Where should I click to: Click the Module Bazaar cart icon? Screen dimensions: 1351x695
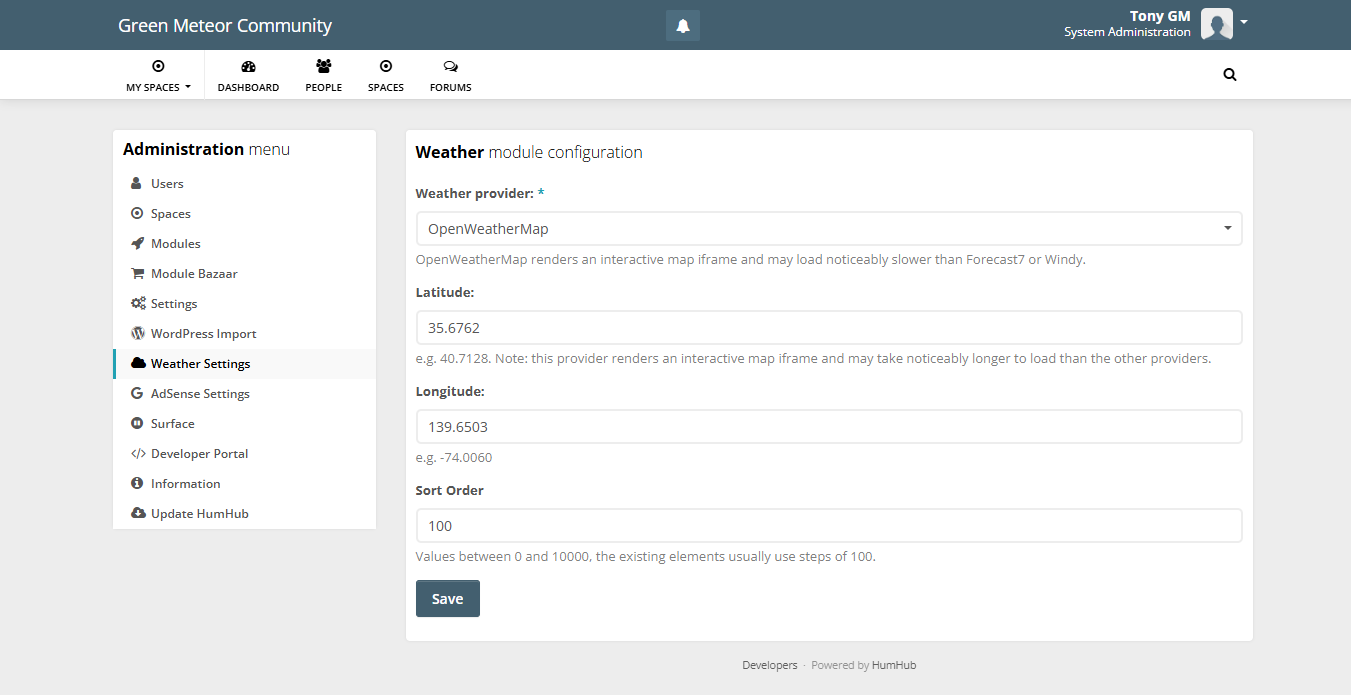[137, 274]
